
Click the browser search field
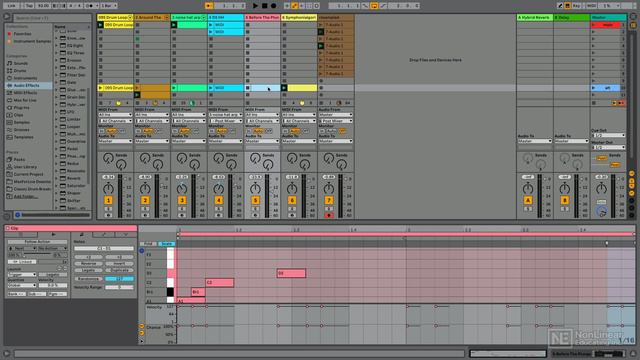pos(52,18)
